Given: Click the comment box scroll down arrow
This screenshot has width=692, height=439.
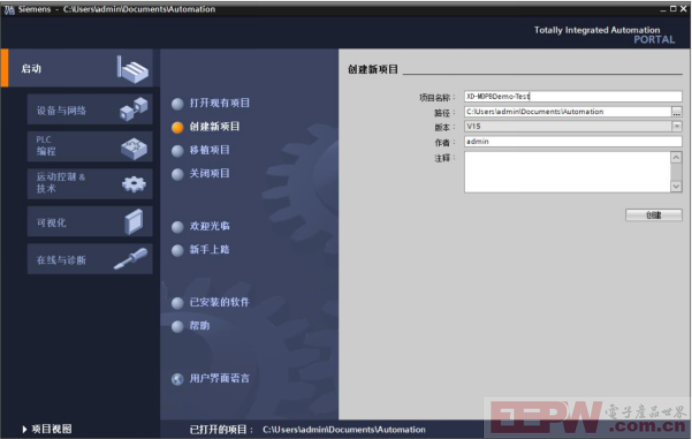Looking at the screenshot, I should [x=676, y=187].
